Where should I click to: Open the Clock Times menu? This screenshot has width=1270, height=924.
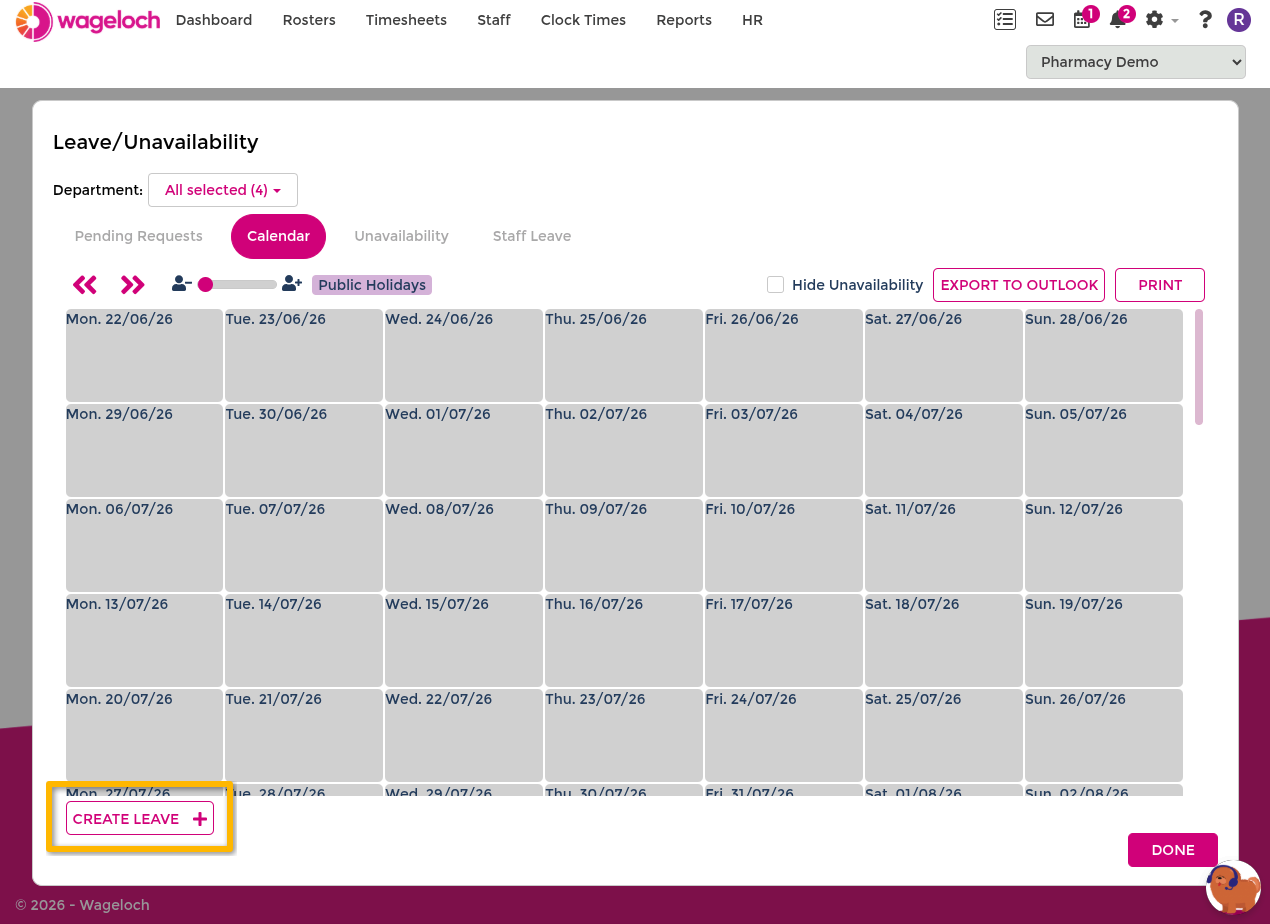(583, 20)
